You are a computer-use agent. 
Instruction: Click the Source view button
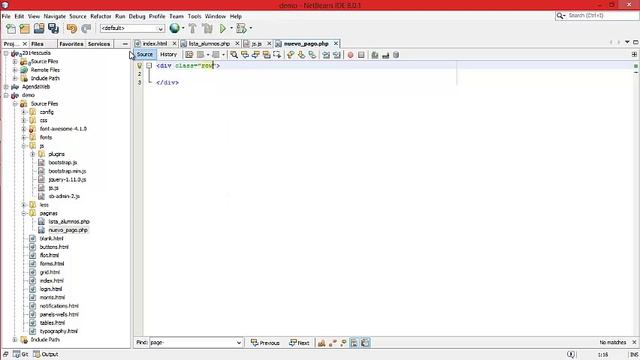144,54
